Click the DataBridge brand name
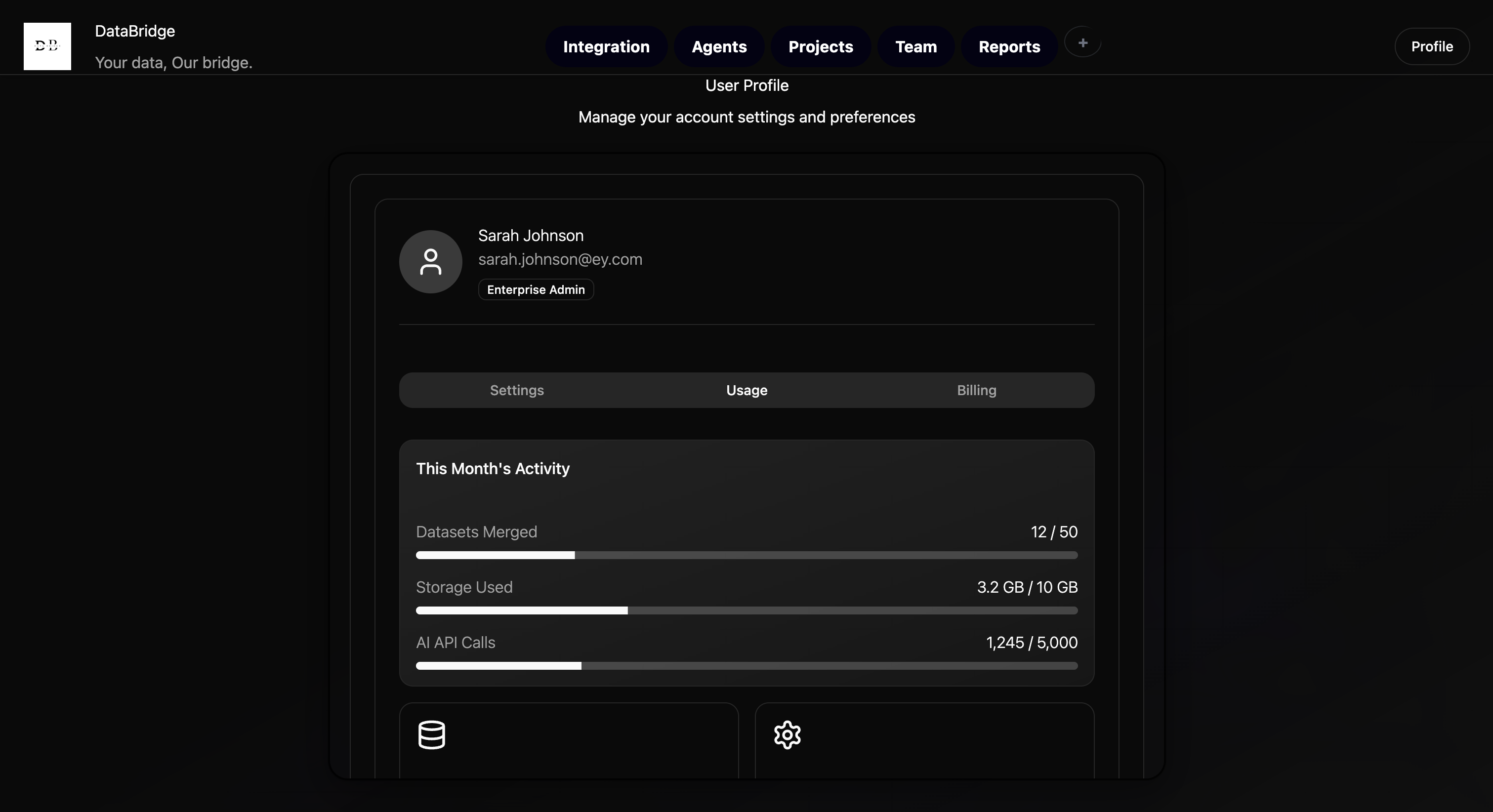 tap(134, 31)
